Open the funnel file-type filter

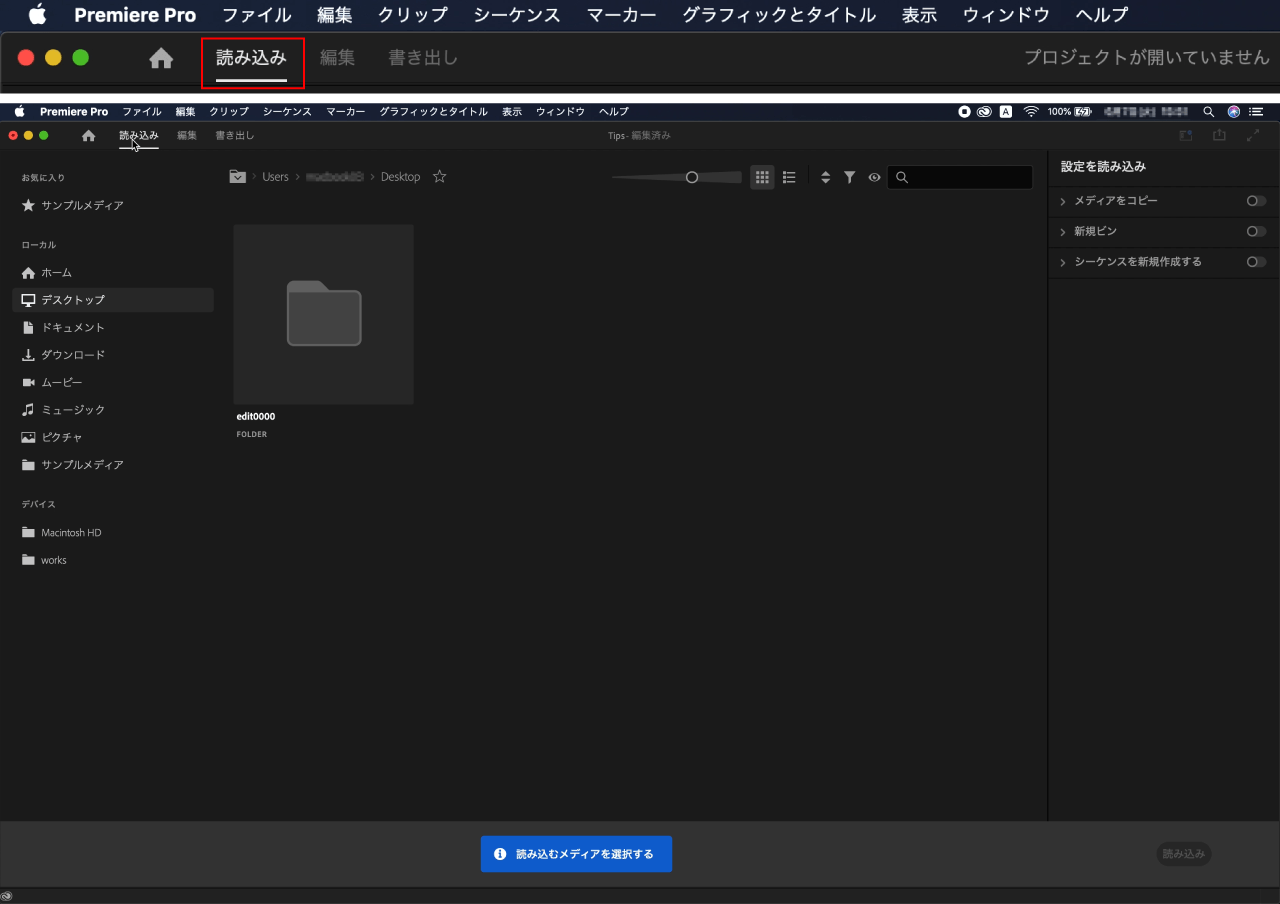pyautogui.click(x=849, y=177)
